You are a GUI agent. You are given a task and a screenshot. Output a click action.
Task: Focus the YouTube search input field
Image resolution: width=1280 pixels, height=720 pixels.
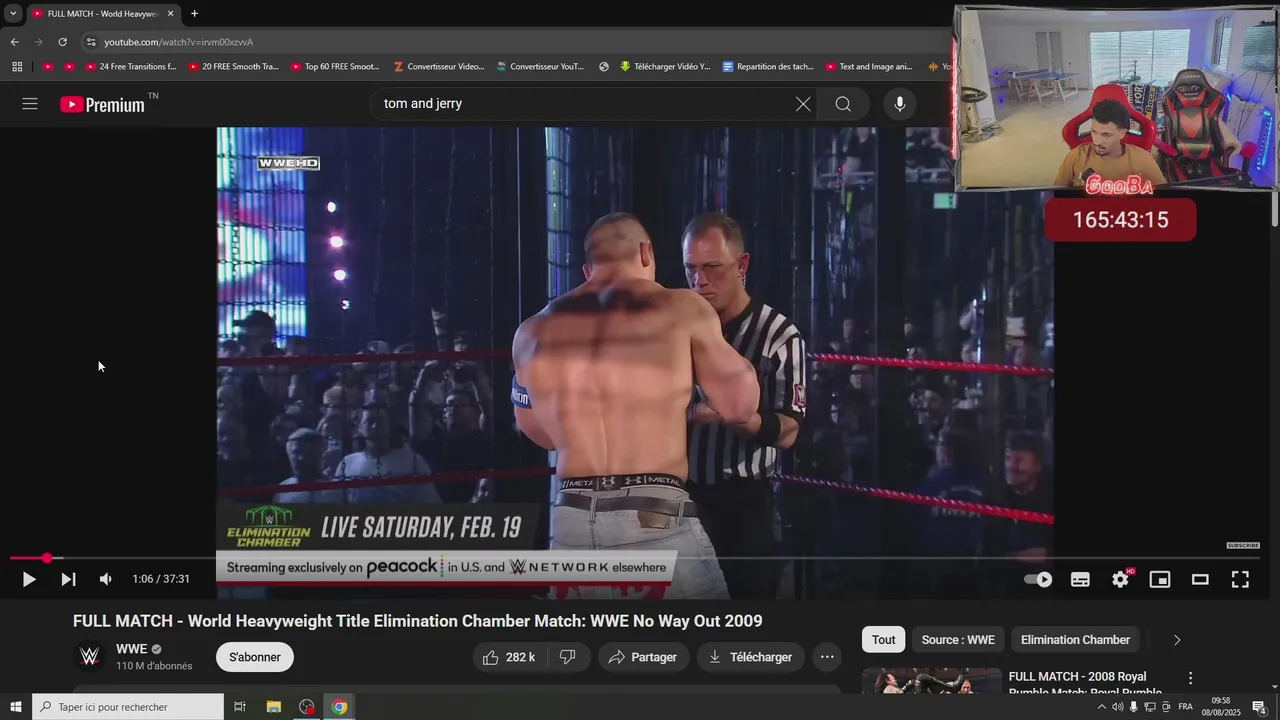[585, 104]
